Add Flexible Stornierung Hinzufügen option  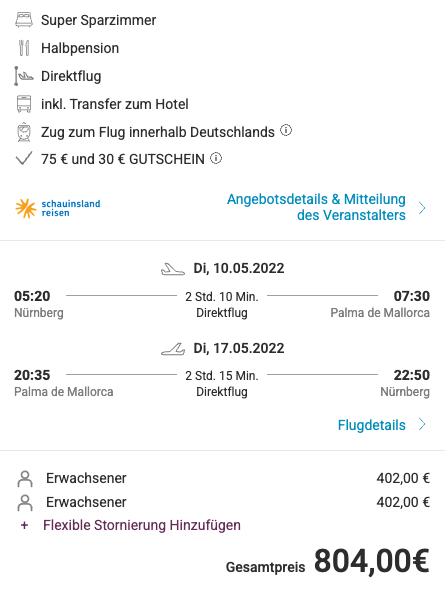pyautogui.click(x=142, y=525)
